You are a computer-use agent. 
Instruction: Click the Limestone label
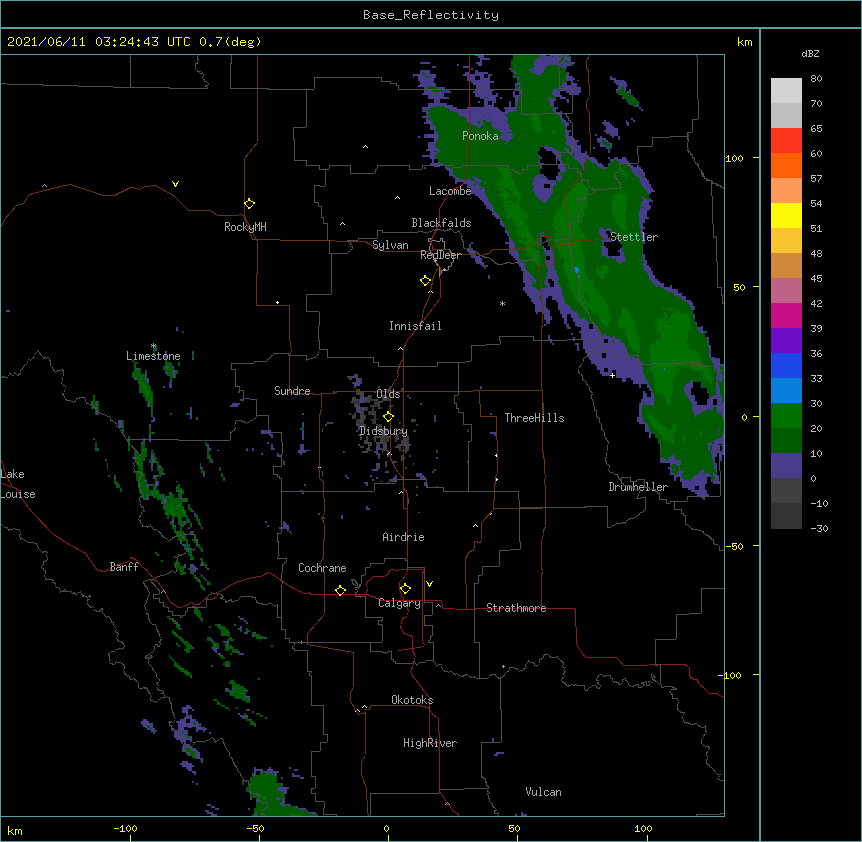153,356
